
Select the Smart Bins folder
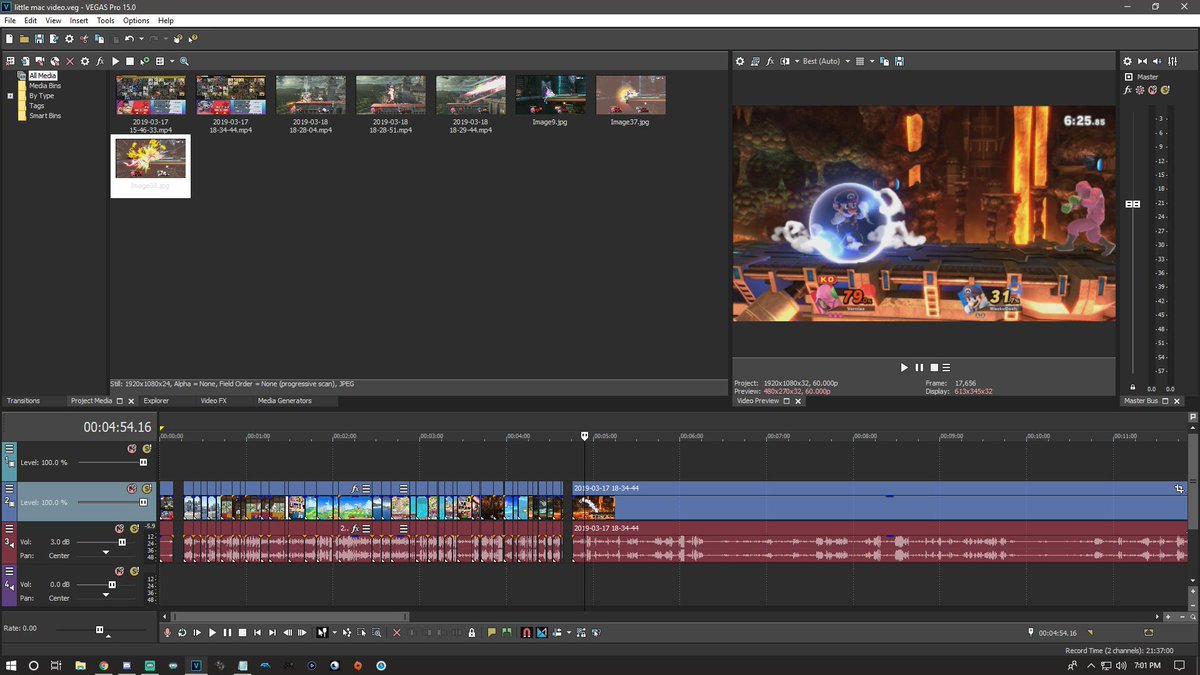pos(44,116)
